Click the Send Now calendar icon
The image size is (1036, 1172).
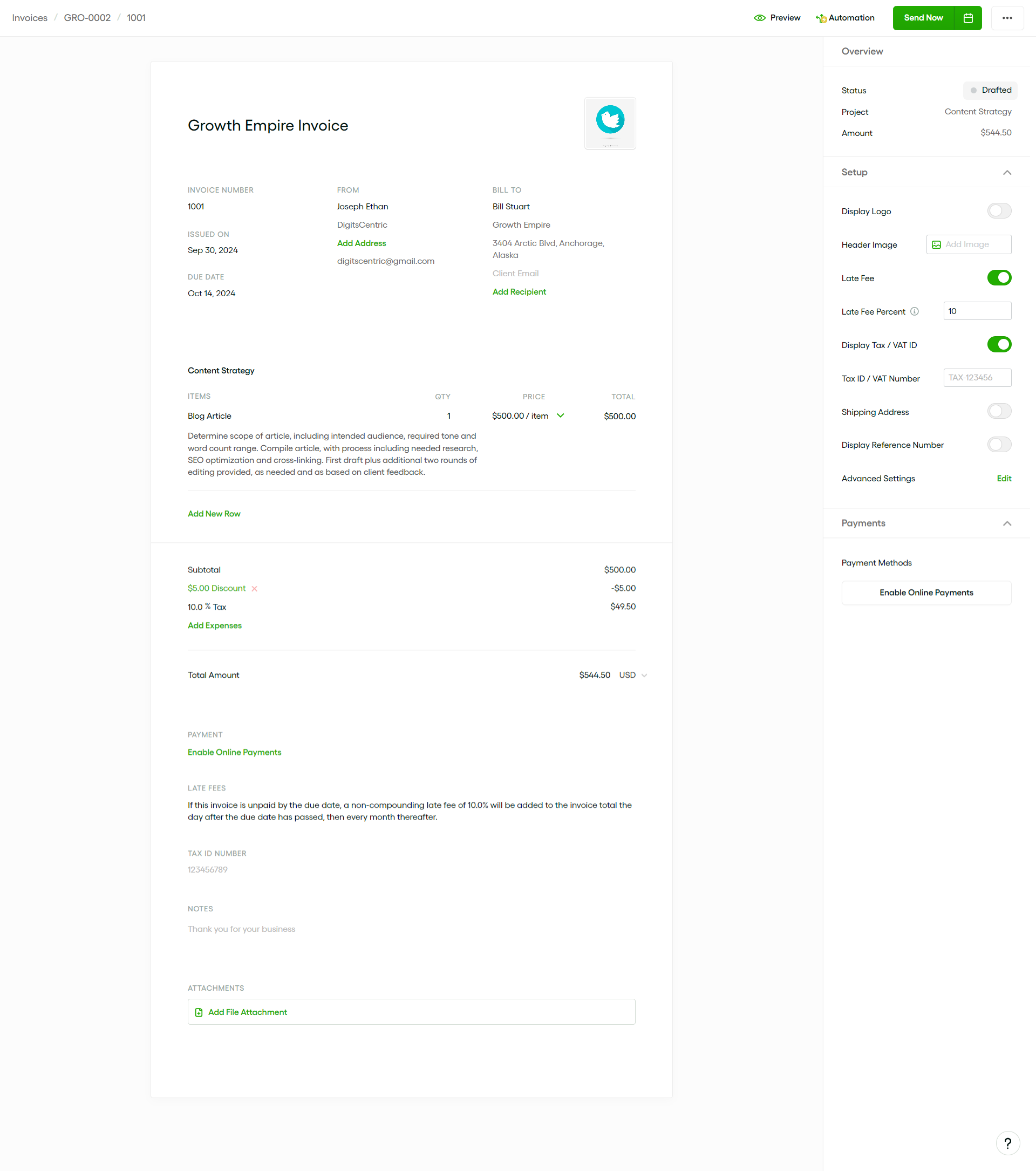tap(969, 18)
